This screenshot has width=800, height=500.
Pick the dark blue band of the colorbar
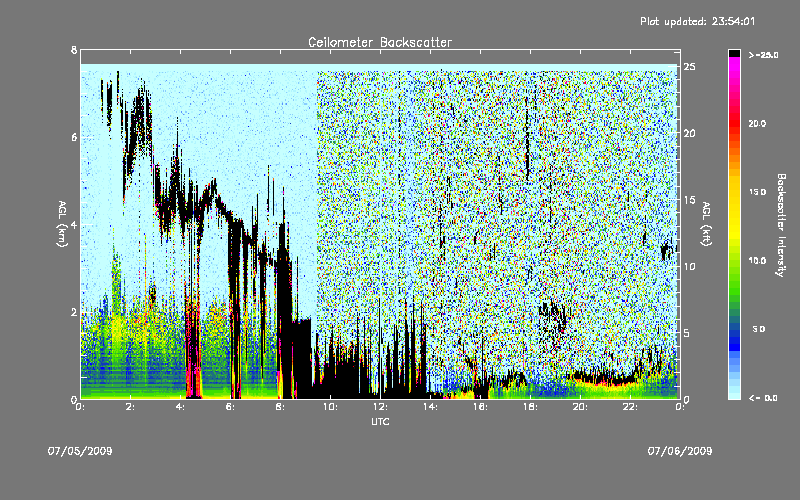click(x=734, y=339)
